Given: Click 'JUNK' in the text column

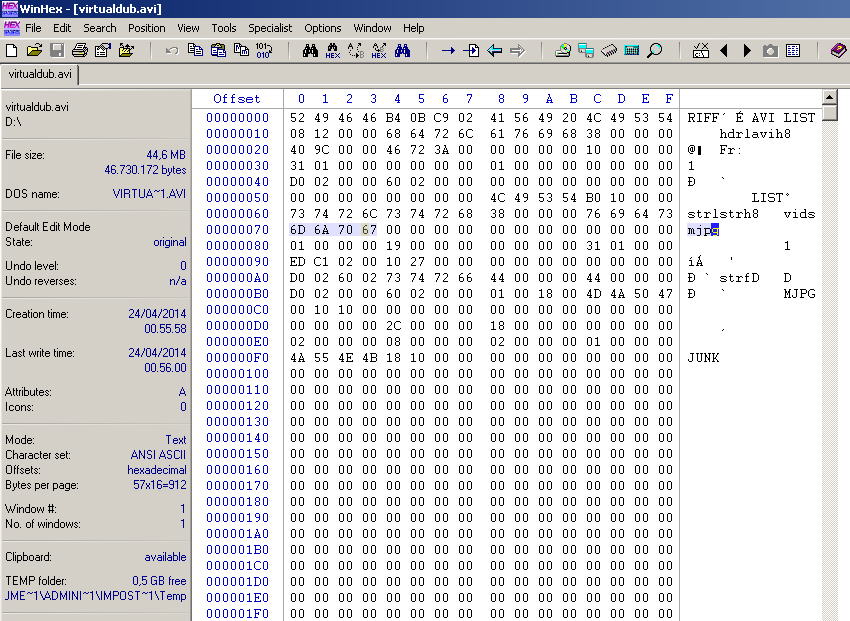Looking at the screenshot, I should tap(703, 358).
